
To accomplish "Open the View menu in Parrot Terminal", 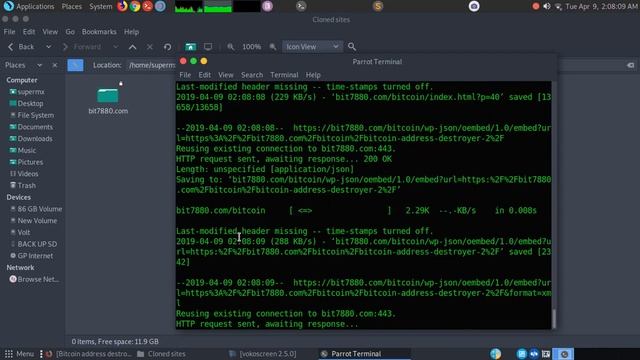I will click(x=226, y=75).
